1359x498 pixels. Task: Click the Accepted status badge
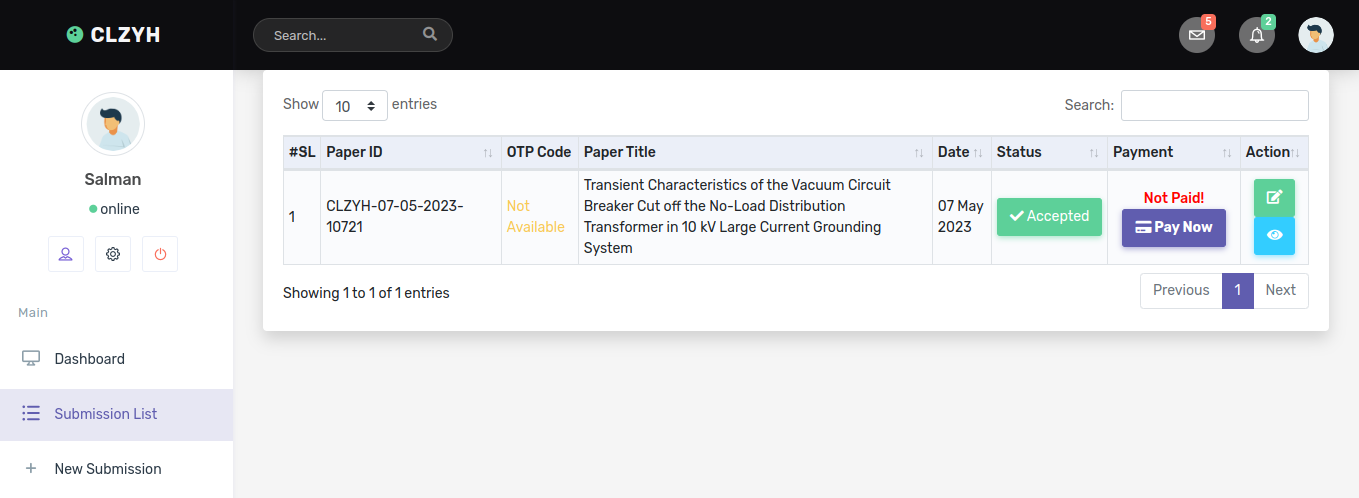pyautogui.click(x=1049, y=216)
